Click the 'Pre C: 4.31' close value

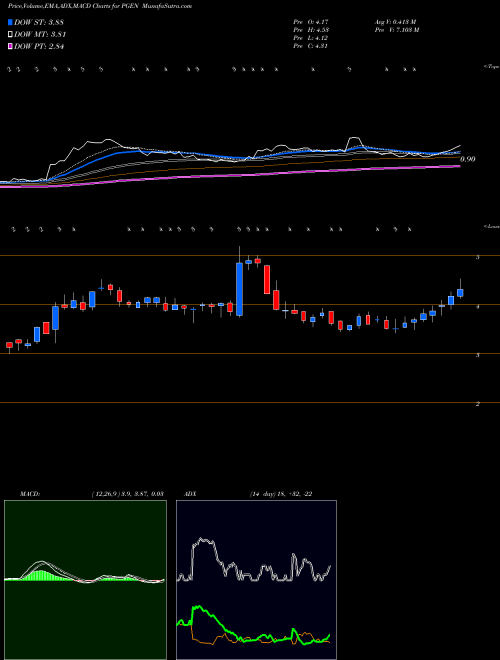click(x=311, y=46)
